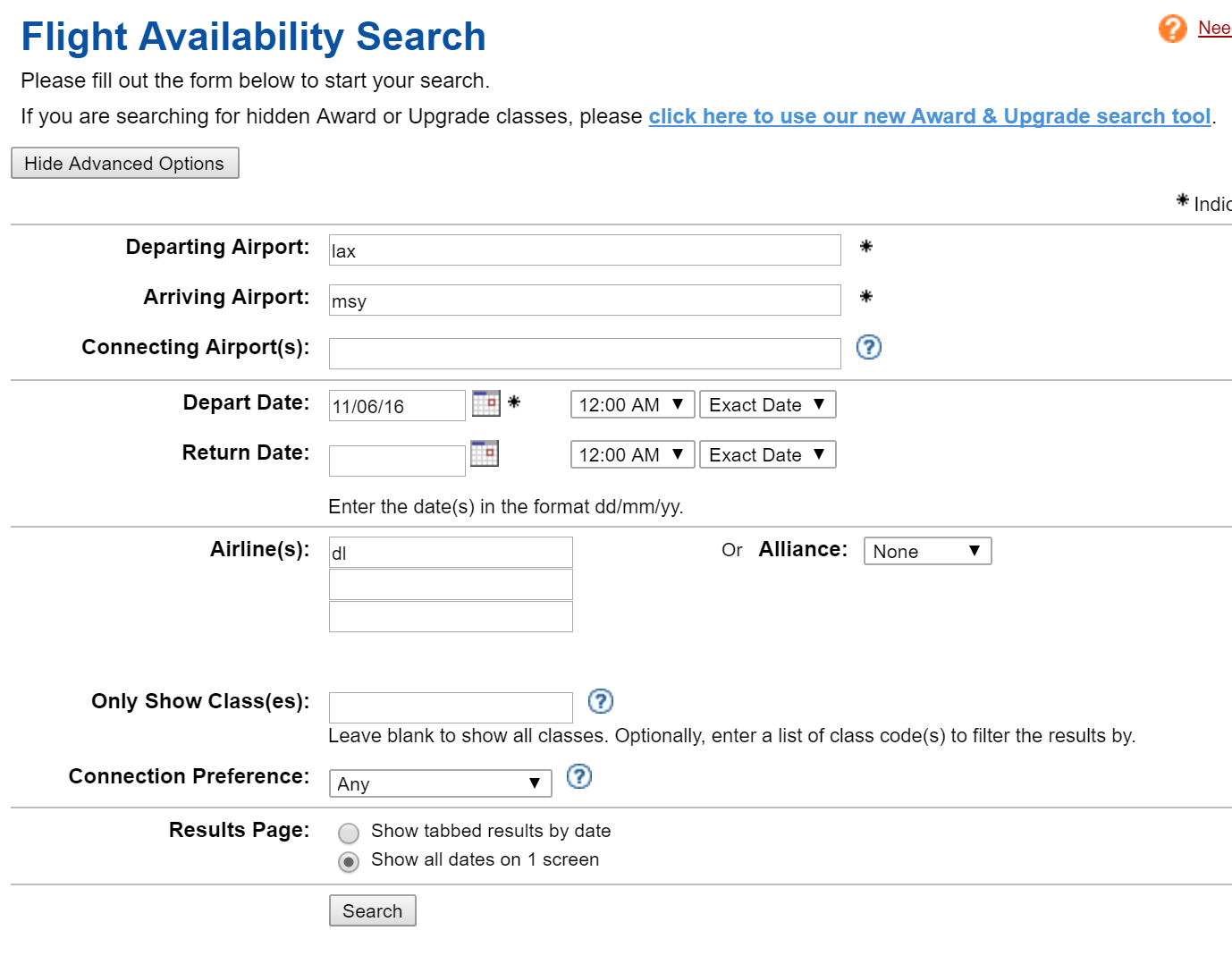Expand the Connection Preference dropdown

coord(440,783)
